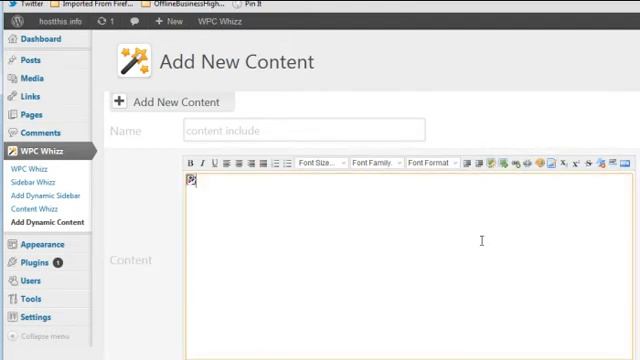Increase indent using the indent icon
Viewport: 640px width, 360px height.
coord(479,163)
